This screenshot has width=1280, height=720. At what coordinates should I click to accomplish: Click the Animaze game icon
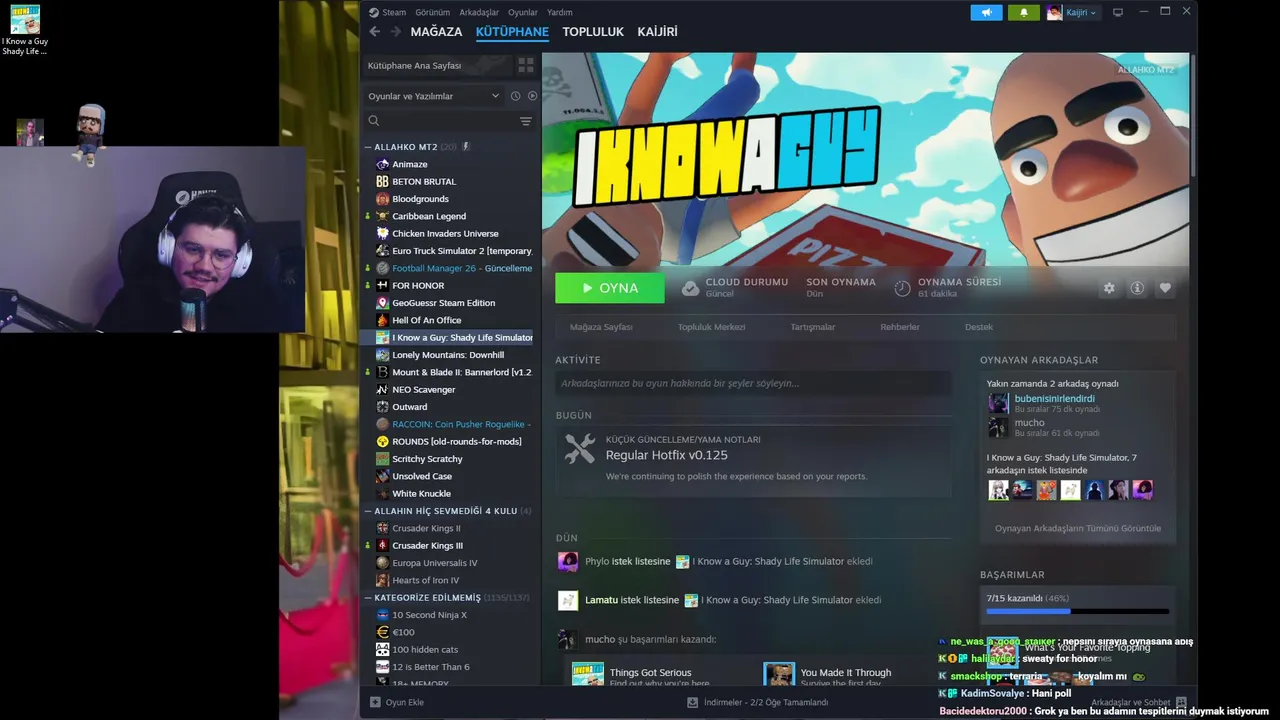(382, 164)
